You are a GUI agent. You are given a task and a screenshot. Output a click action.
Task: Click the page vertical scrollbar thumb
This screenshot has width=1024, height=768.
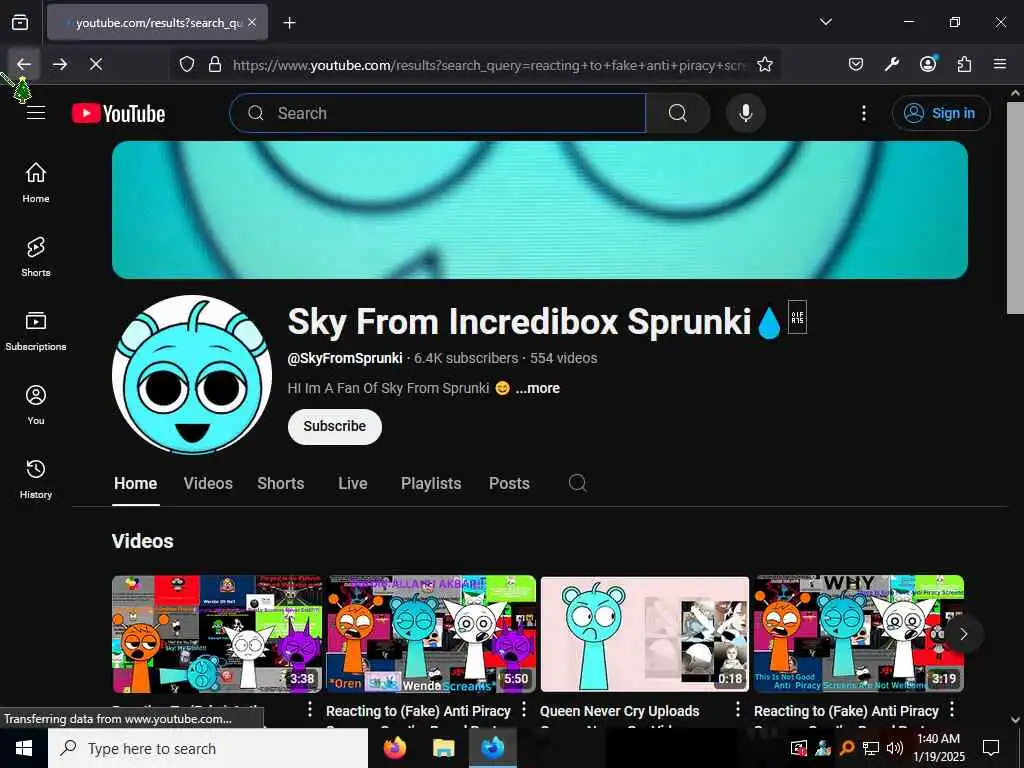point(1015,208)
